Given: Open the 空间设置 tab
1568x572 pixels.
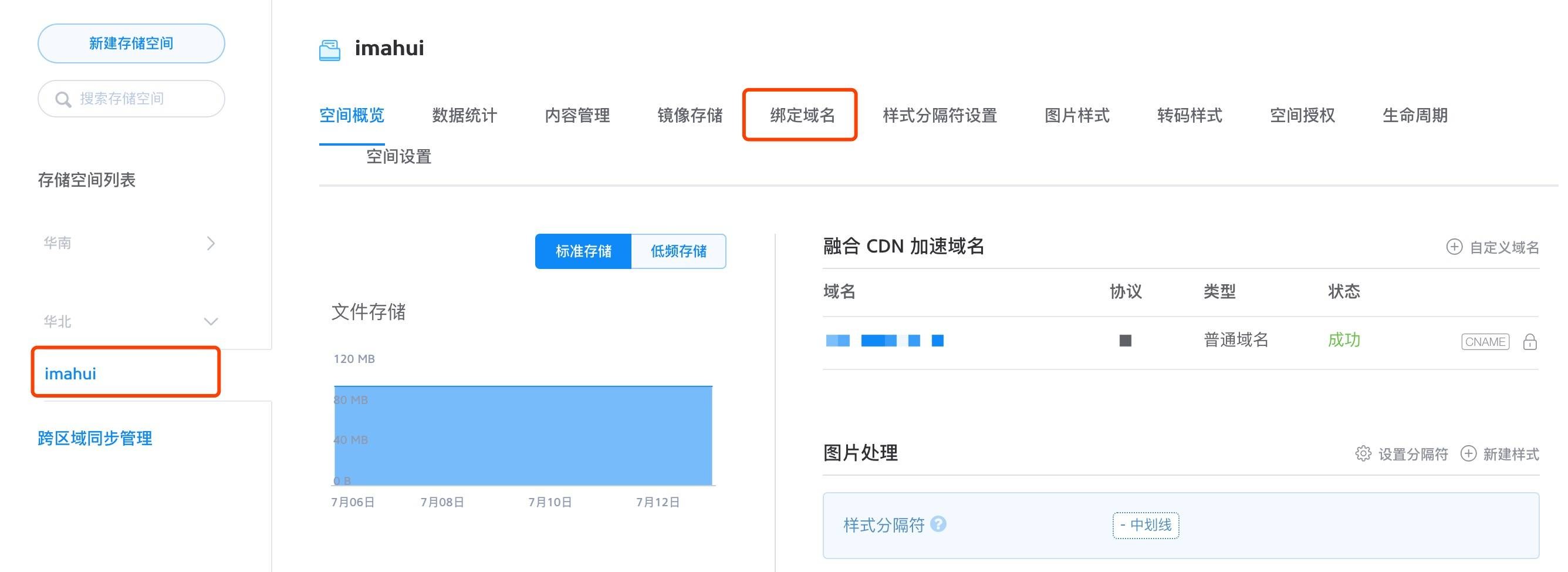Looking at the screenshot, I should coord(398,157).
